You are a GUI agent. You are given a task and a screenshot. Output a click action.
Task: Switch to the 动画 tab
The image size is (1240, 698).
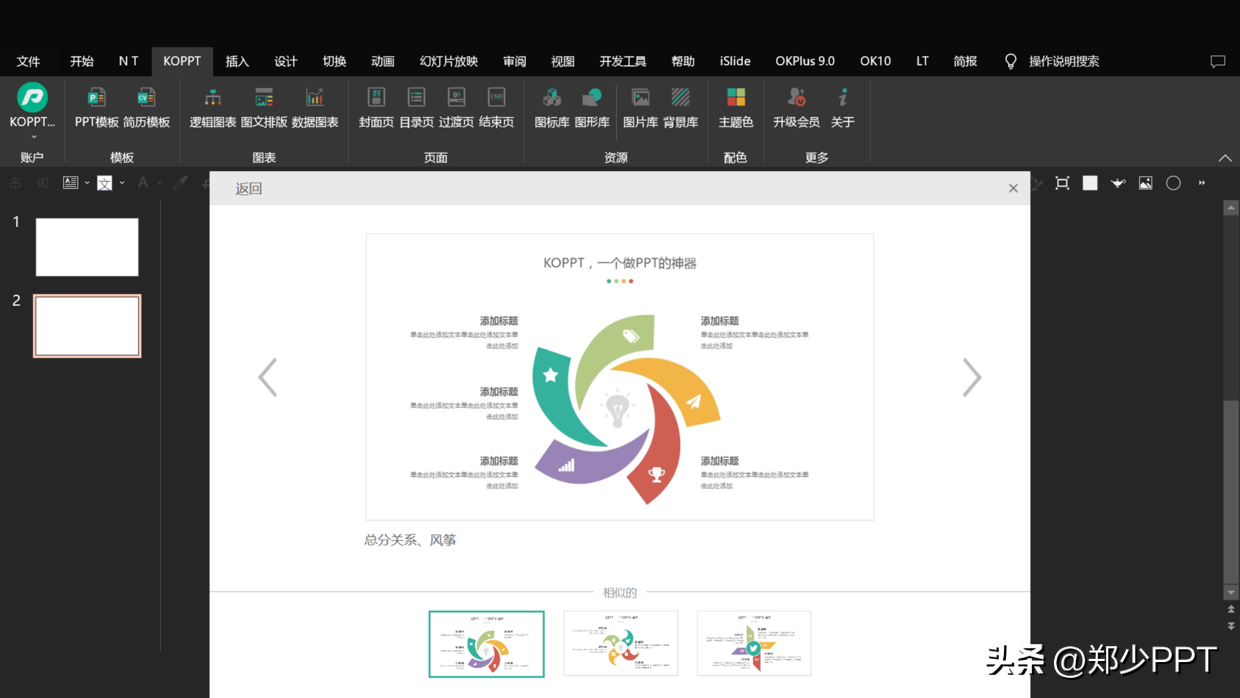coord(383,61)
